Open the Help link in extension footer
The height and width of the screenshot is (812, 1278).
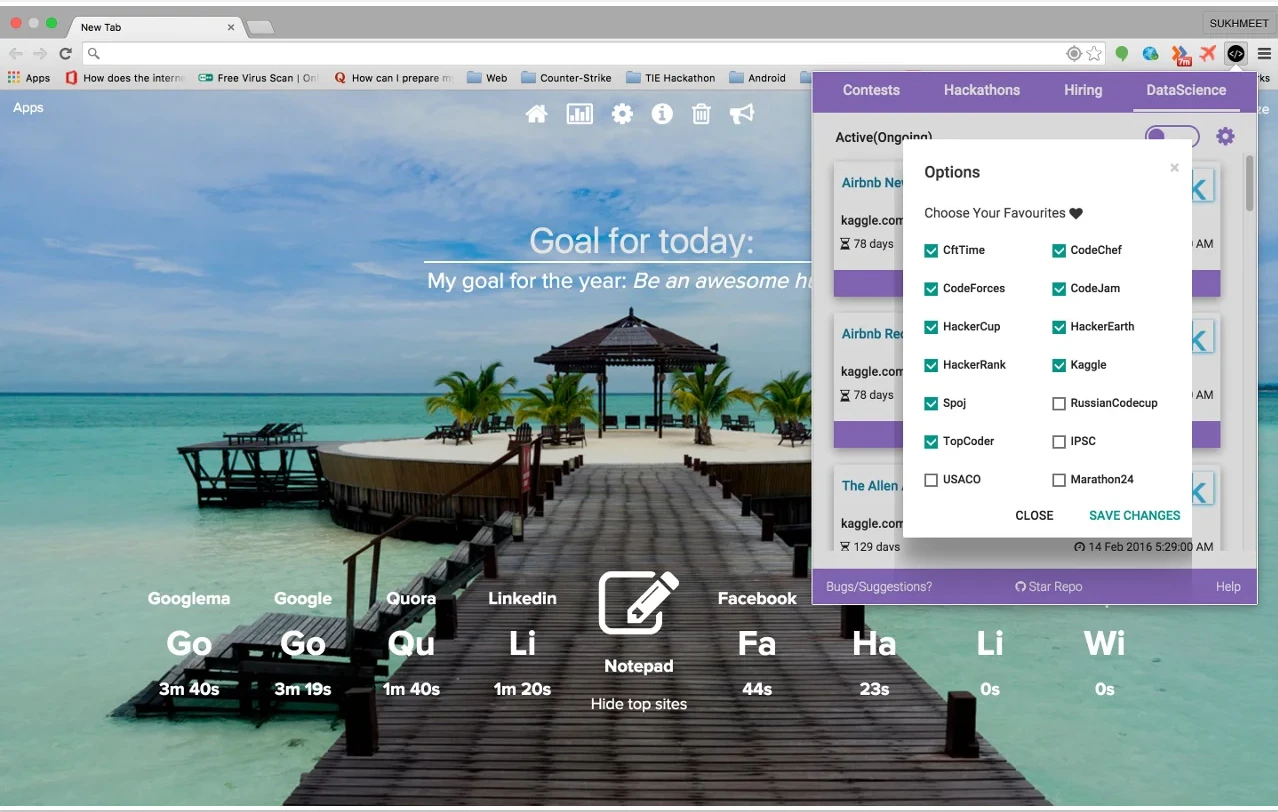coord(1228,587)
